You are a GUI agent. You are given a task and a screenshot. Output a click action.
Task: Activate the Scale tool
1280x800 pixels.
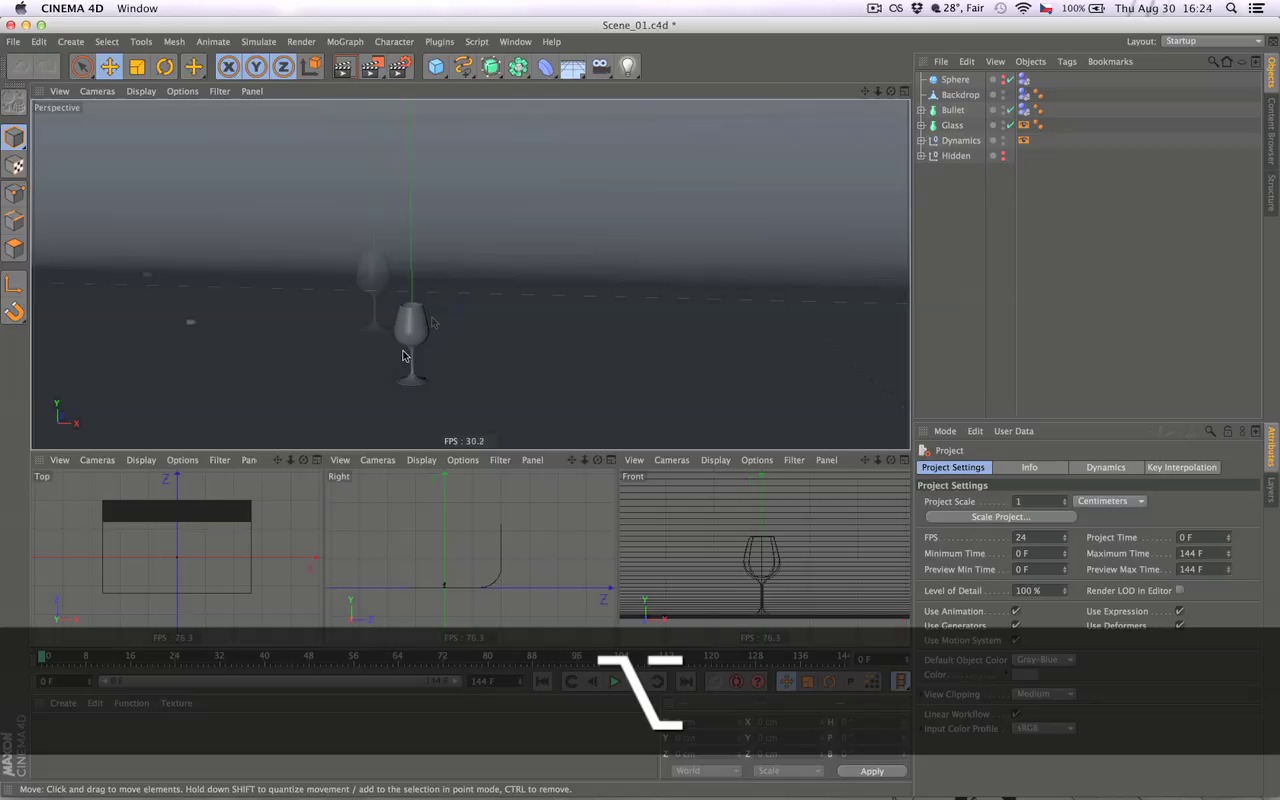[137, 67]
